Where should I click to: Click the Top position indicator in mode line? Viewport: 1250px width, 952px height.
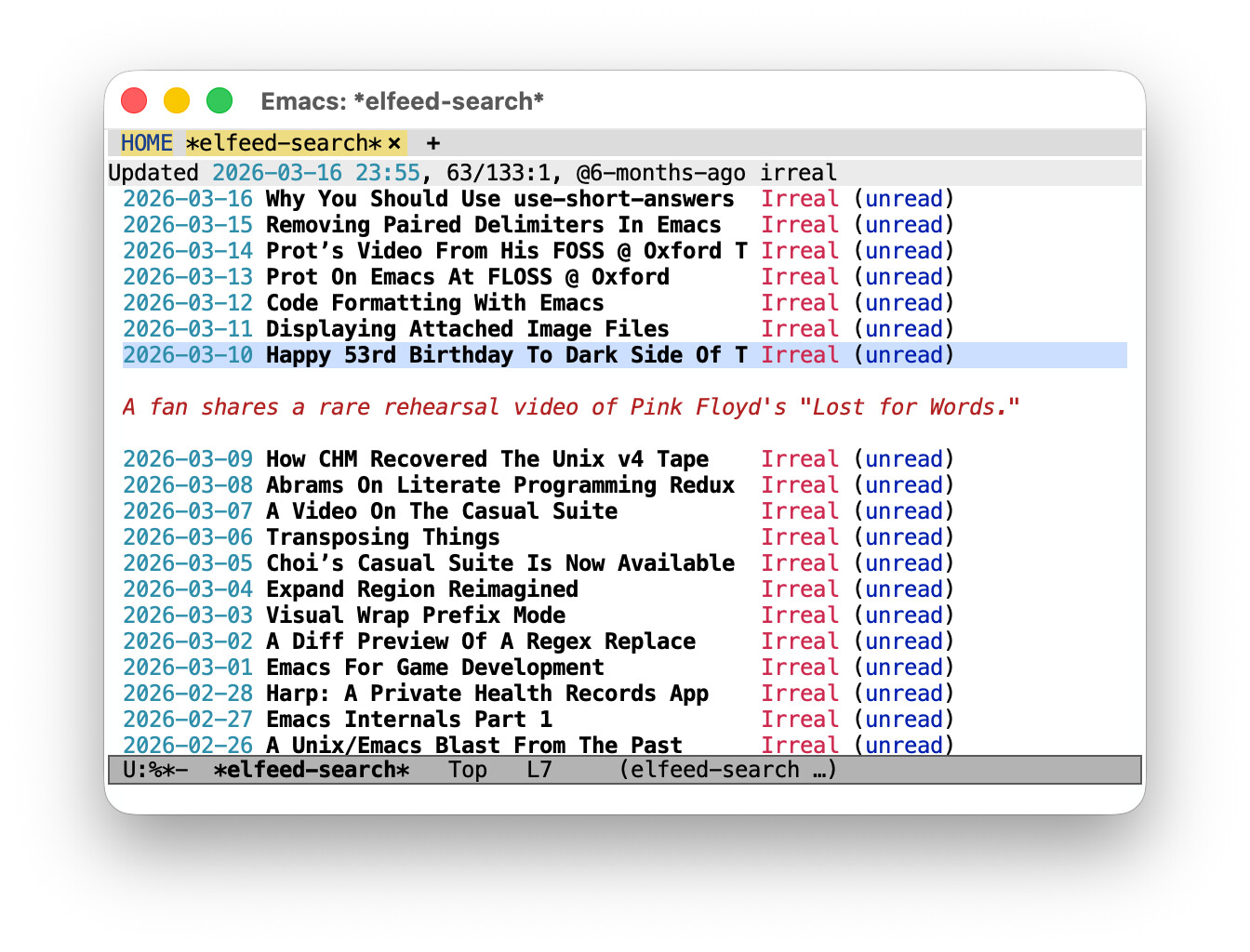coord(468,769)
